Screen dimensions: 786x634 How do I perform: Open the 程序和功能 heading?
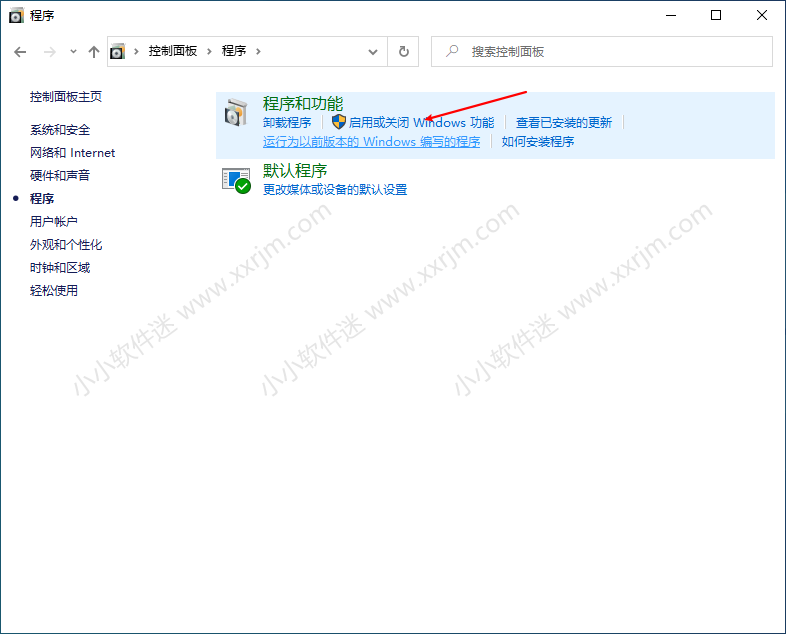(x=303, y=104)
